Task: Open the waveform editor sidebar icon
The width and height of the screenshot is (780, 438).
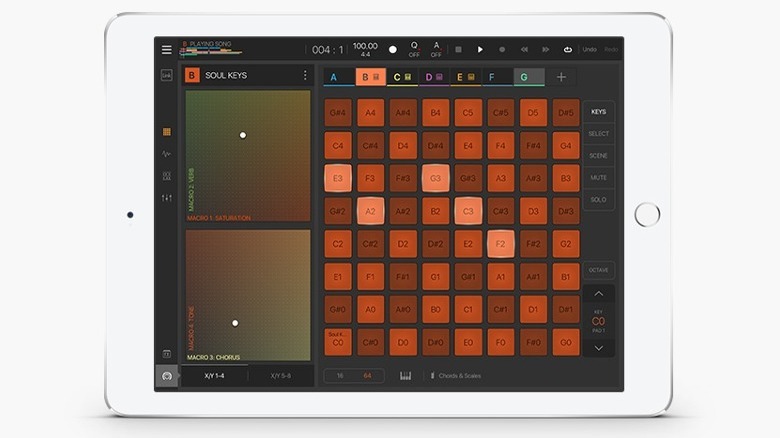Action: [167, 154]
